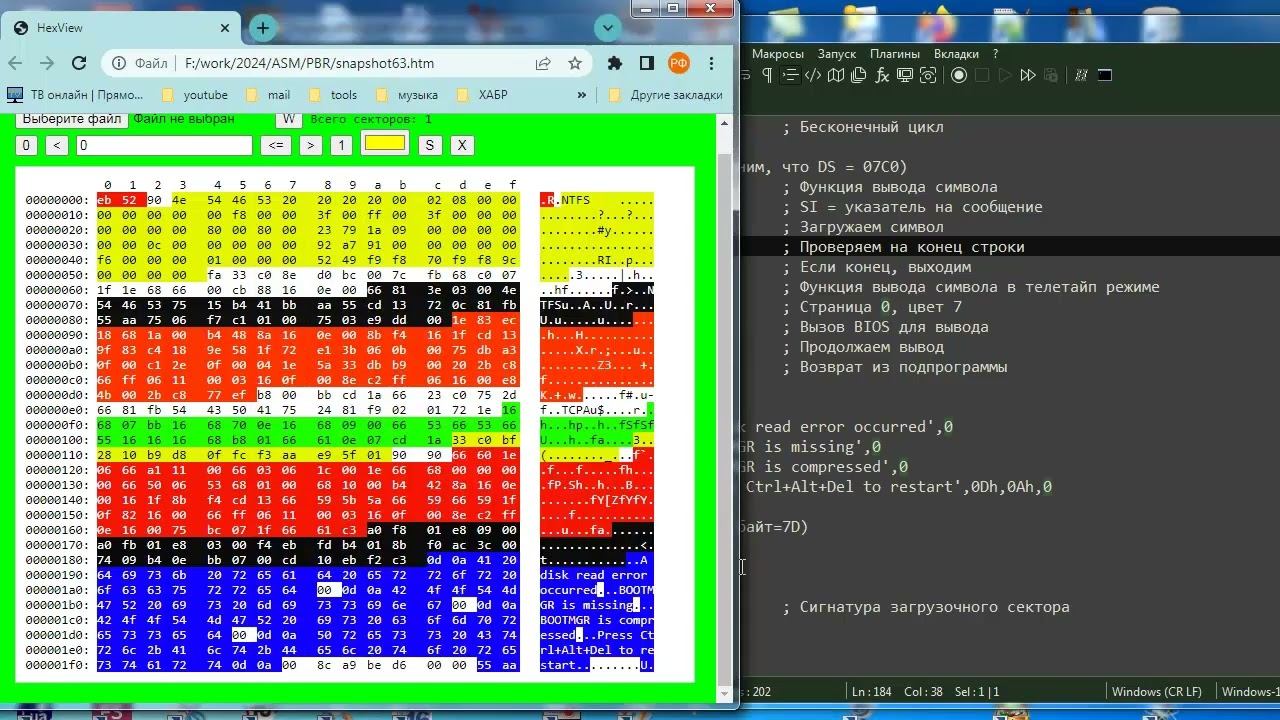Open the ТВ онлайн bookmark

76,95
